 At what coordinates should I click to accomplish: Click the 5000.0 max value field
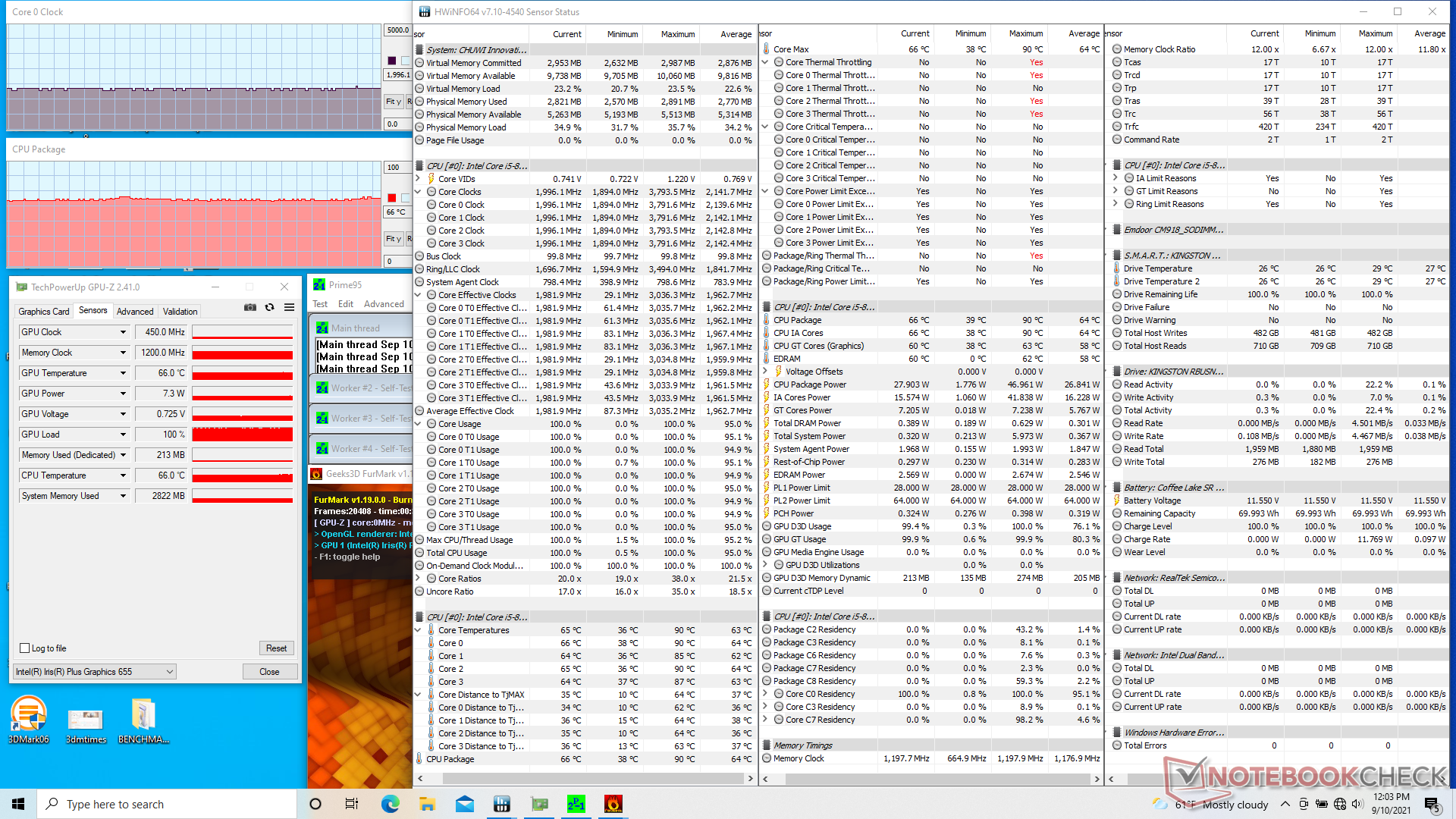[398, 30]
